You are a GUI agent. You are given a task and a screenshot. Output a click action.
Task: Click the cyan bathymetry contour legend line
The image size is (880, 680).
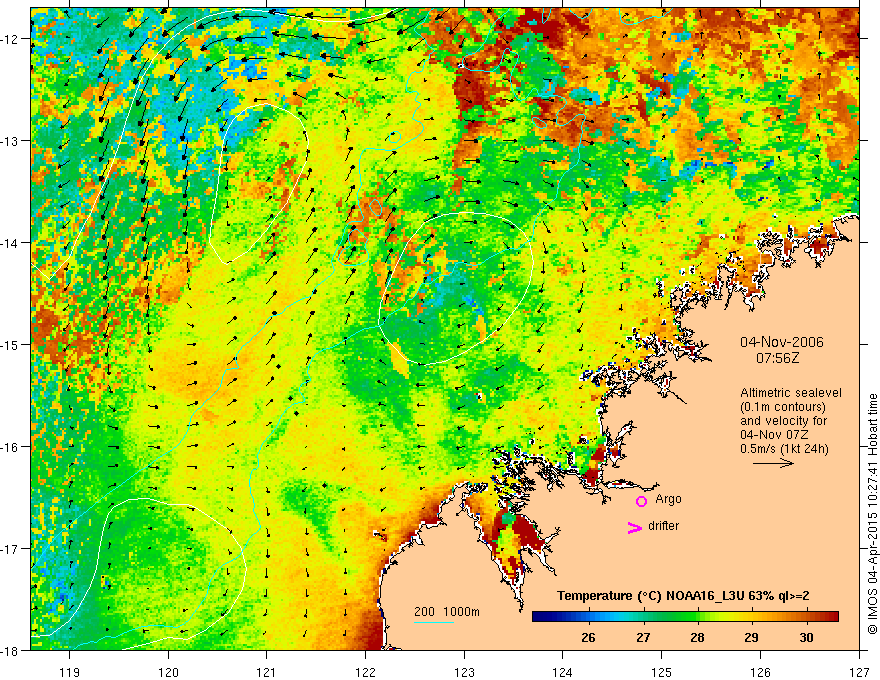(433, 622)
